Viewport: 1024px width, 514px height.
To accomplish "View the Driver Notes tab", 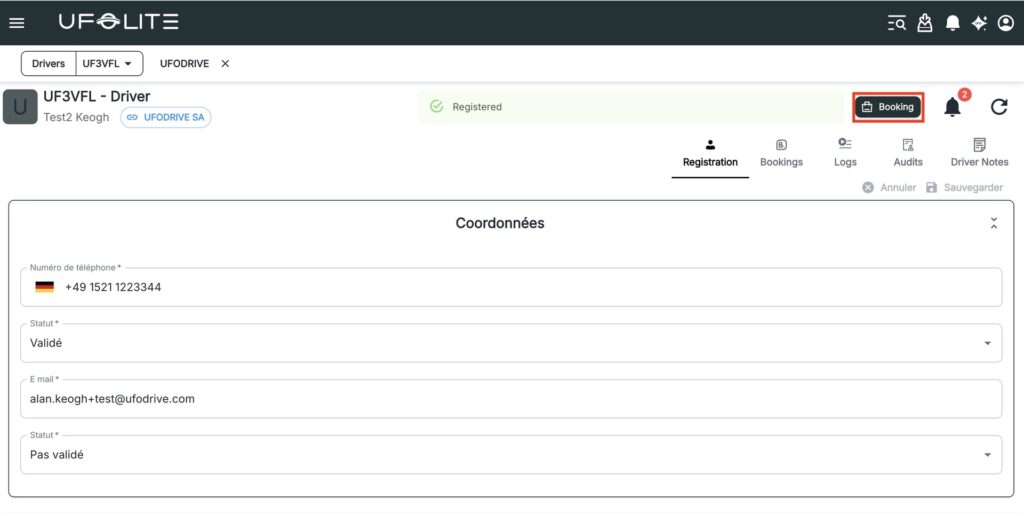I will (x=979, y=153).
